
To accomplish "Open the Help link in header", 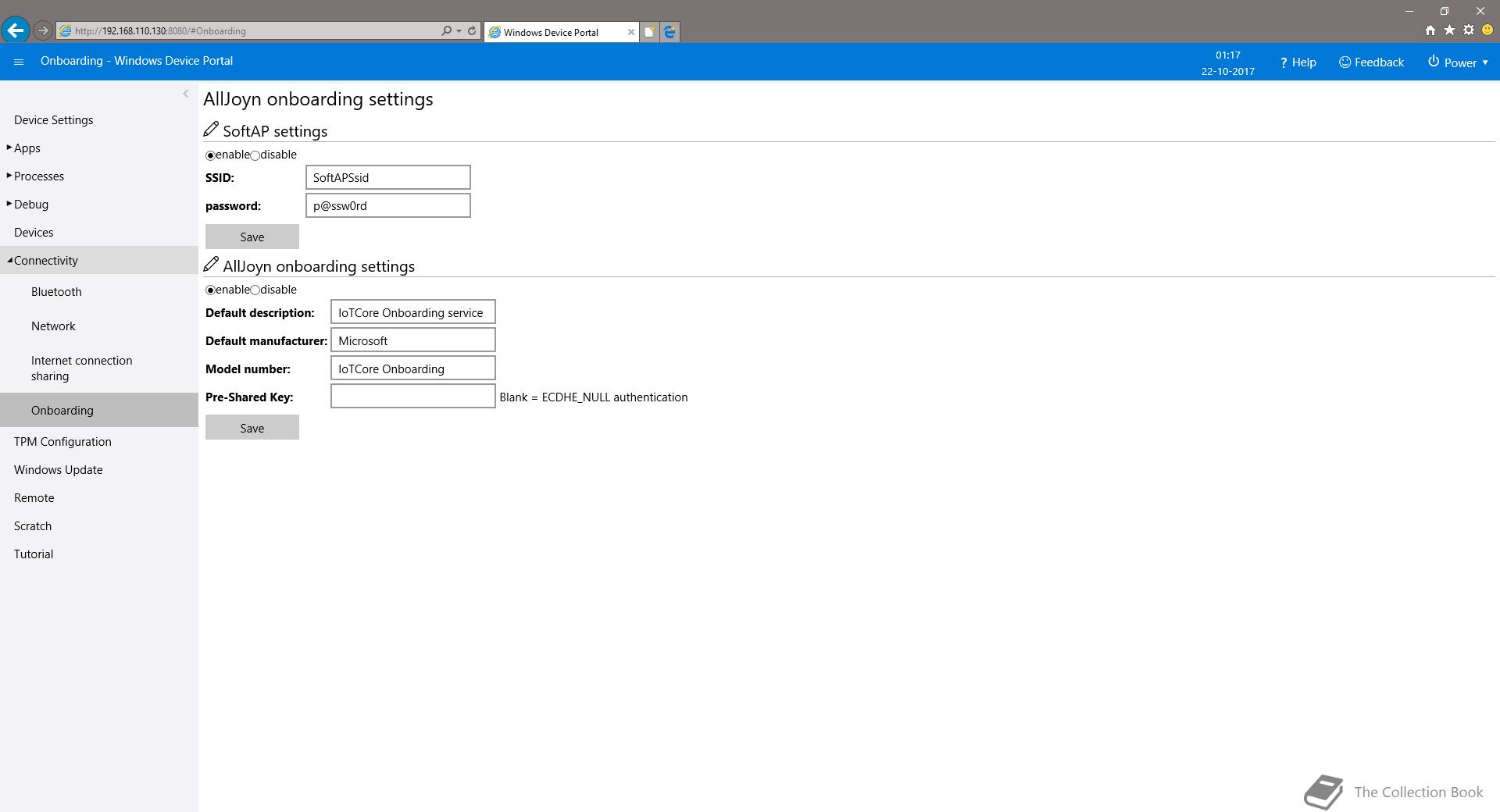I will point(1298,62).
